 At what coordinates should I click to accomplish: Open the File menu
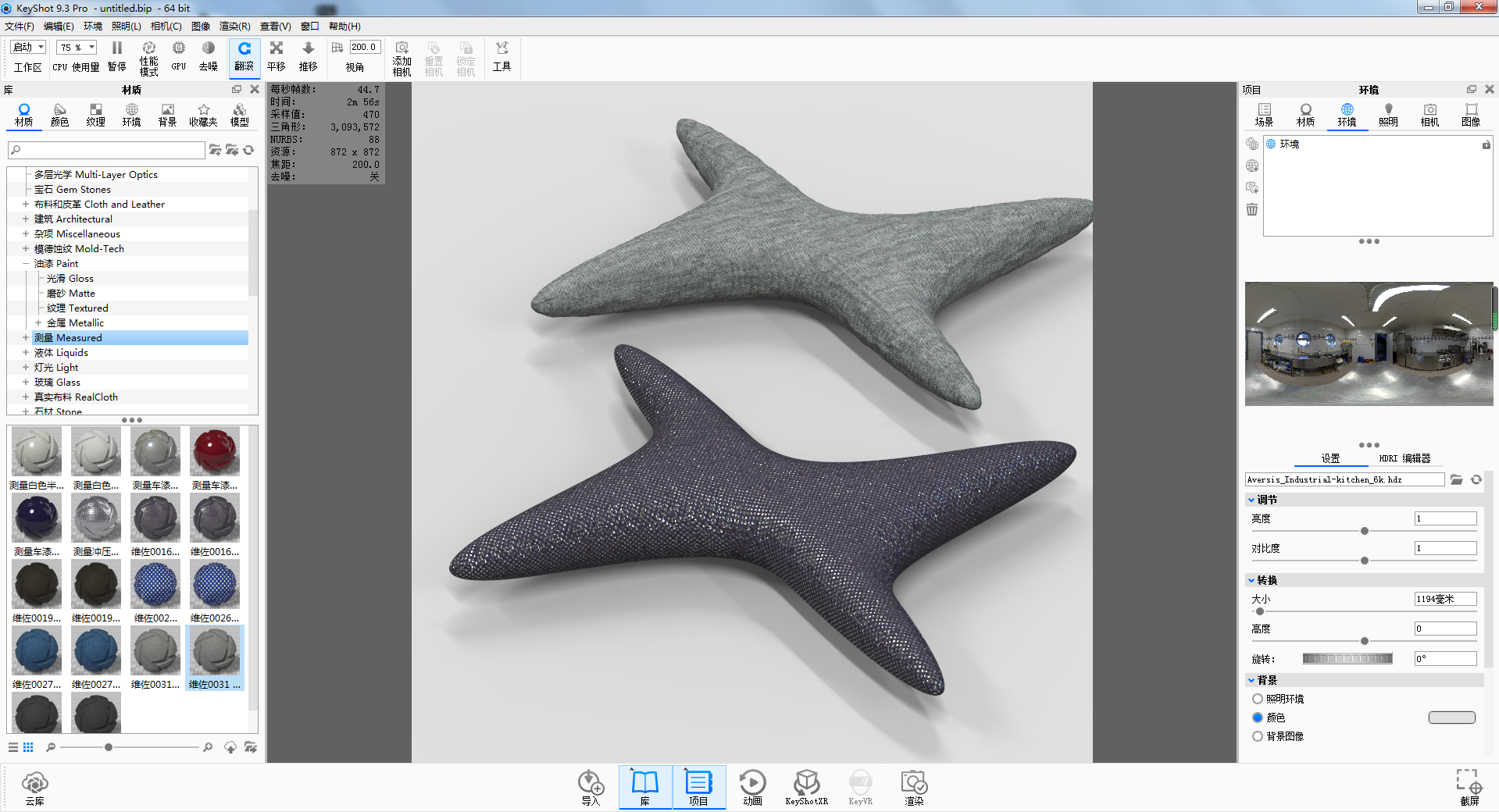click(20, 27)
